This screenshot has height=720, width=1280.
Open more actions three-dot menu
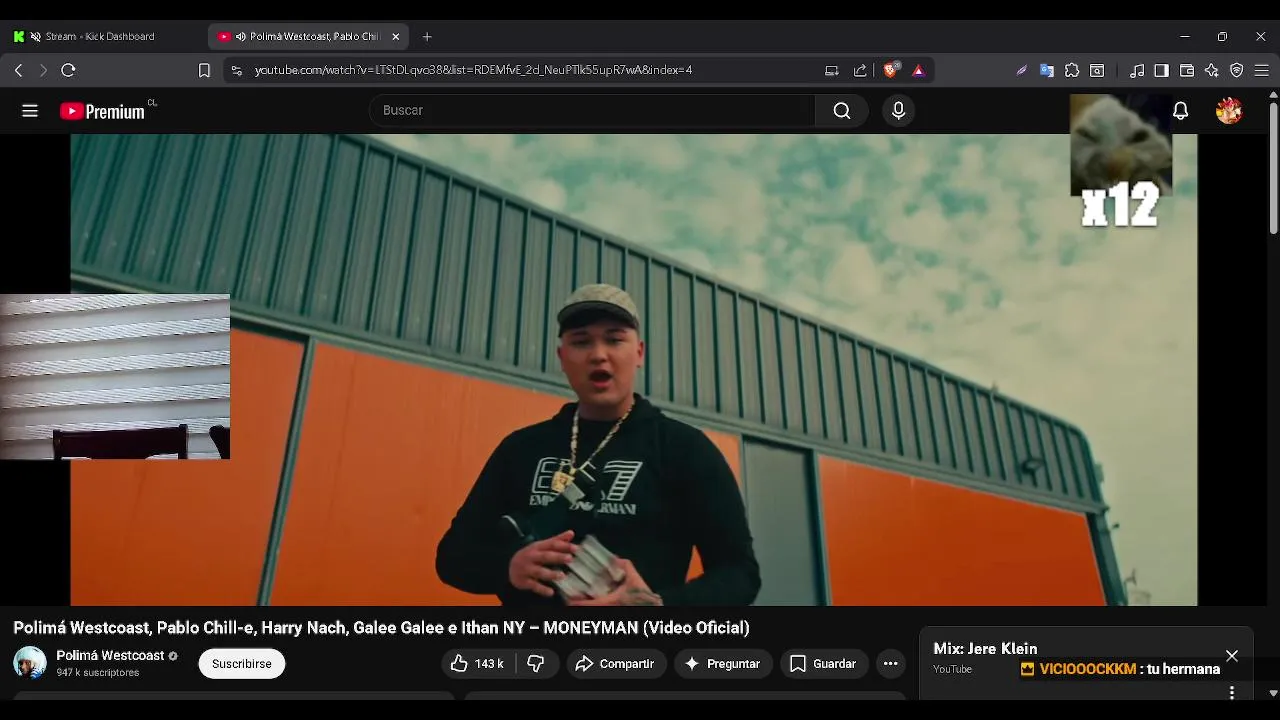click(890, 664)
